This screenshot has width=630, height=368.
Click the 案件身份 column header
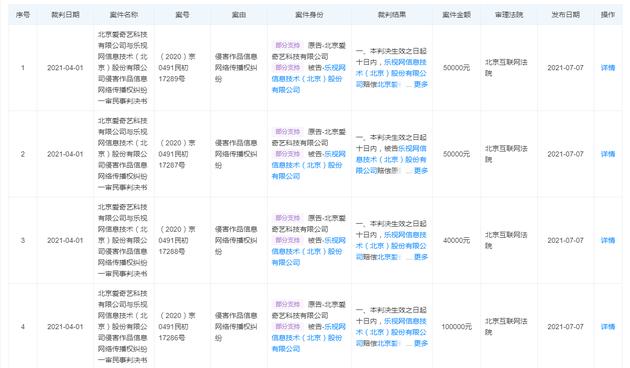point(309,14)
